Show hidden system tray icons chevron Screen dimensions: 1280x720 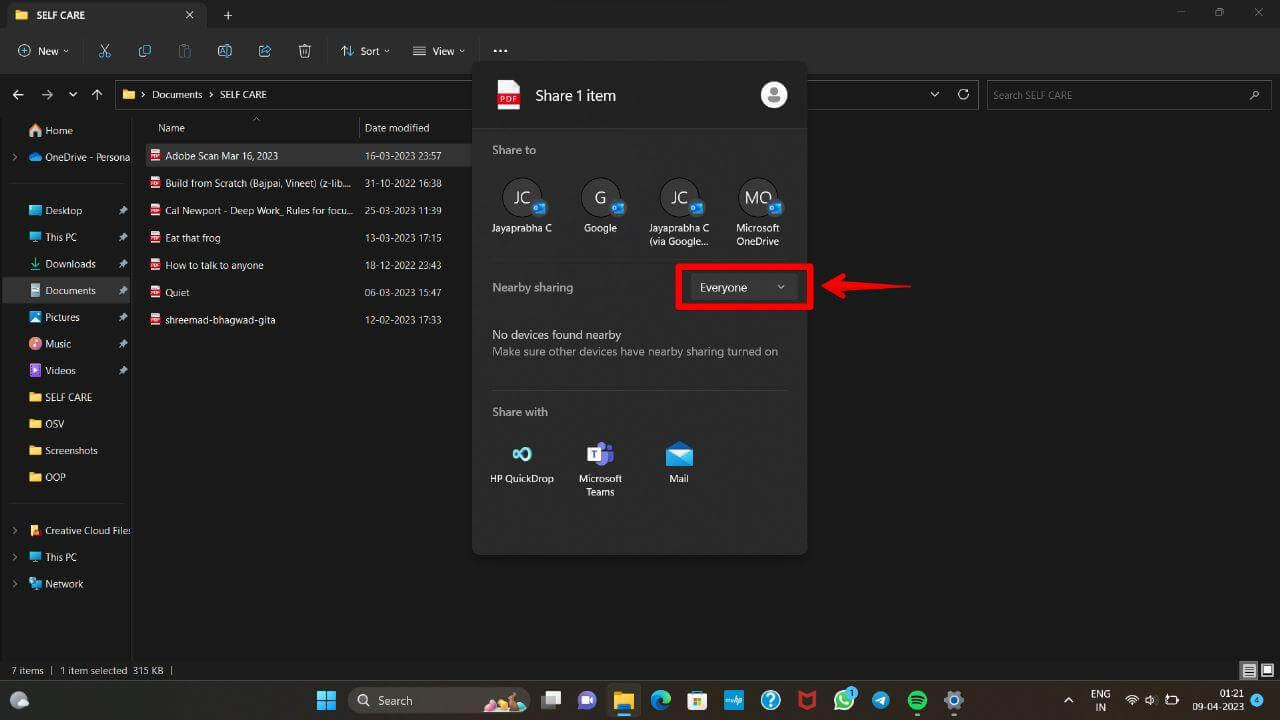pyautogui.click(x=1068, y=700)
